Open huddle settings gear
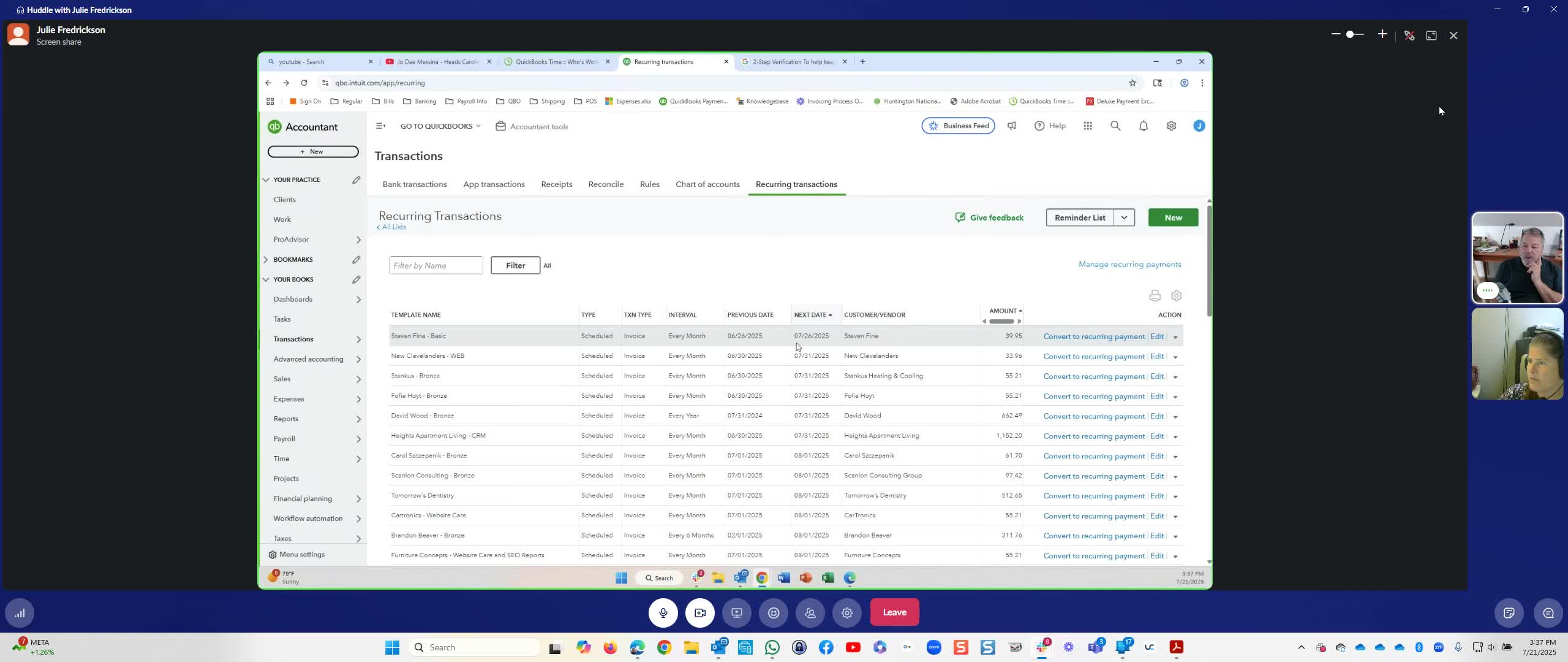This screenshot has width=1568, height=662. pyautogui.click(x=847, y=612)
